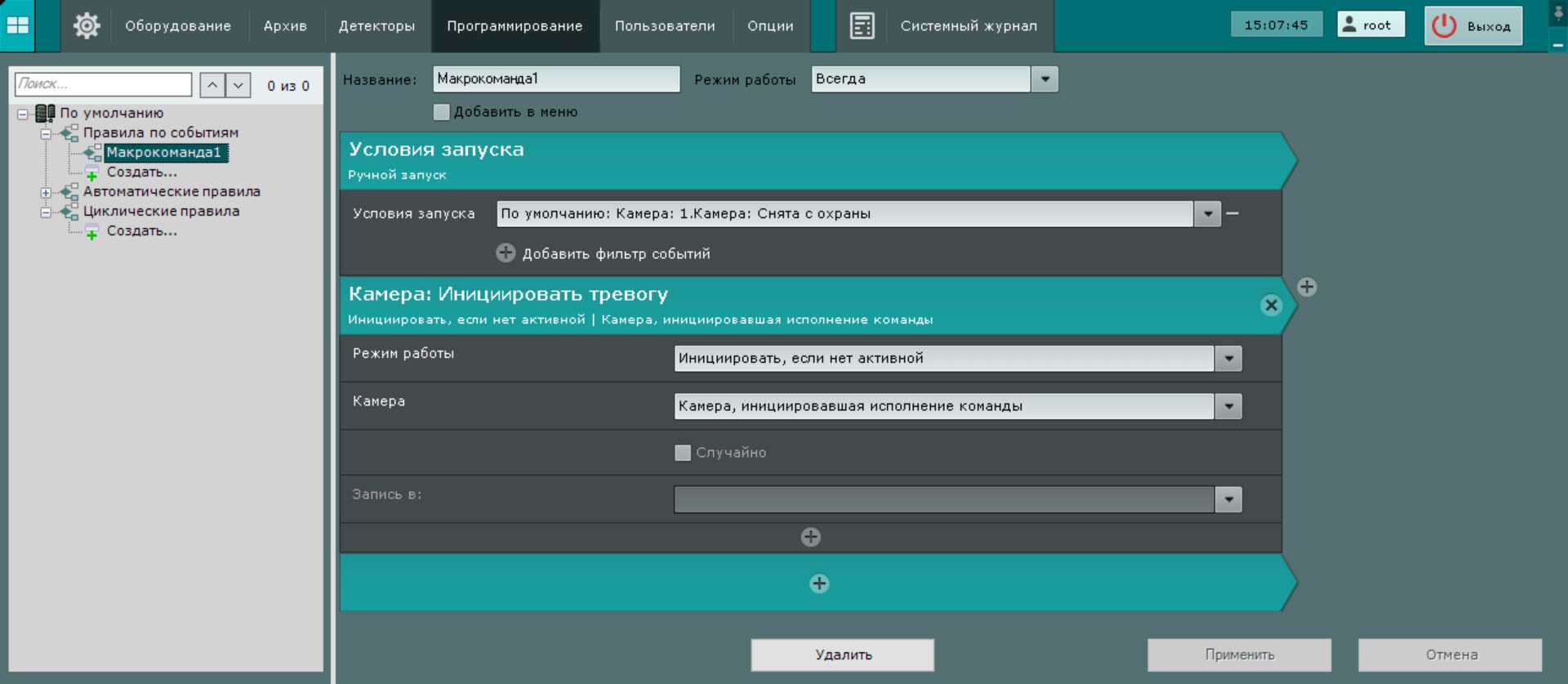The height and width of the screenshot is (684, 1568).
Task: Click the system journal log icon
Action: tap(862, 26)
